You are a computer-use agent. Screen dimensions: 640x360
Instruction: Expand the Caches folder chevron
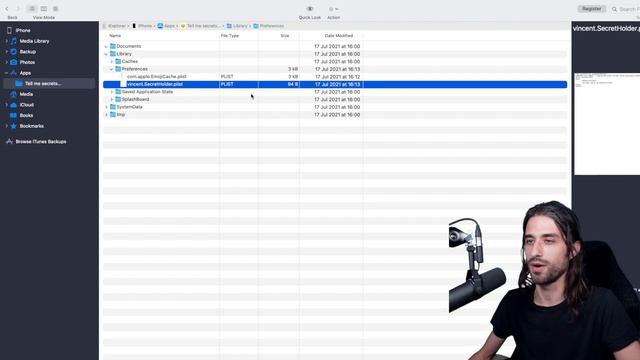point(112,62)
